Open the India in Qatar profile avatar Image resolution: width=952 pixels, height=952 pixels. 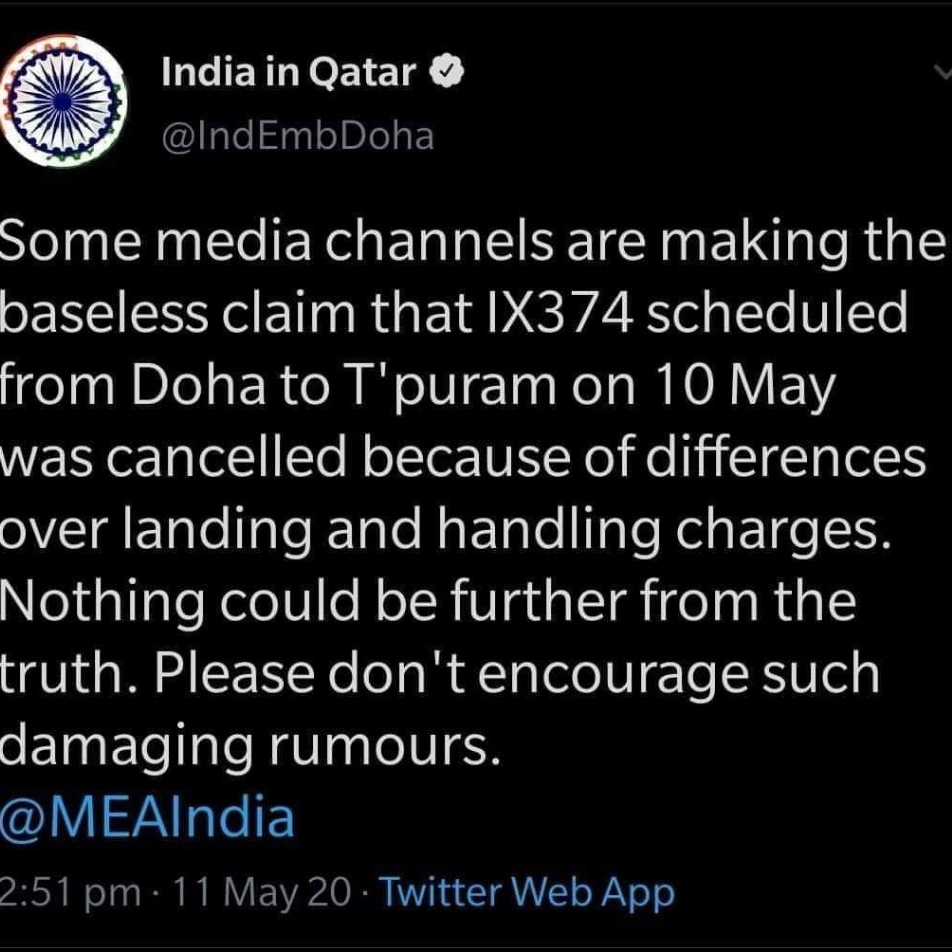click(64, 101)
